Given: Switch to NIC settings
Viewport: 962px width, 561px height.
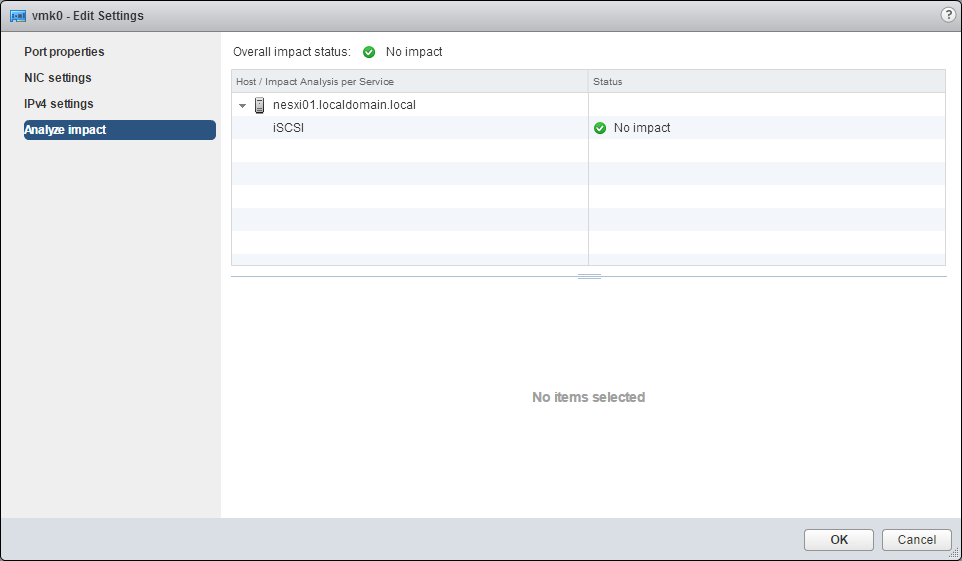Looking at the screenshot, I should [58, 78].
